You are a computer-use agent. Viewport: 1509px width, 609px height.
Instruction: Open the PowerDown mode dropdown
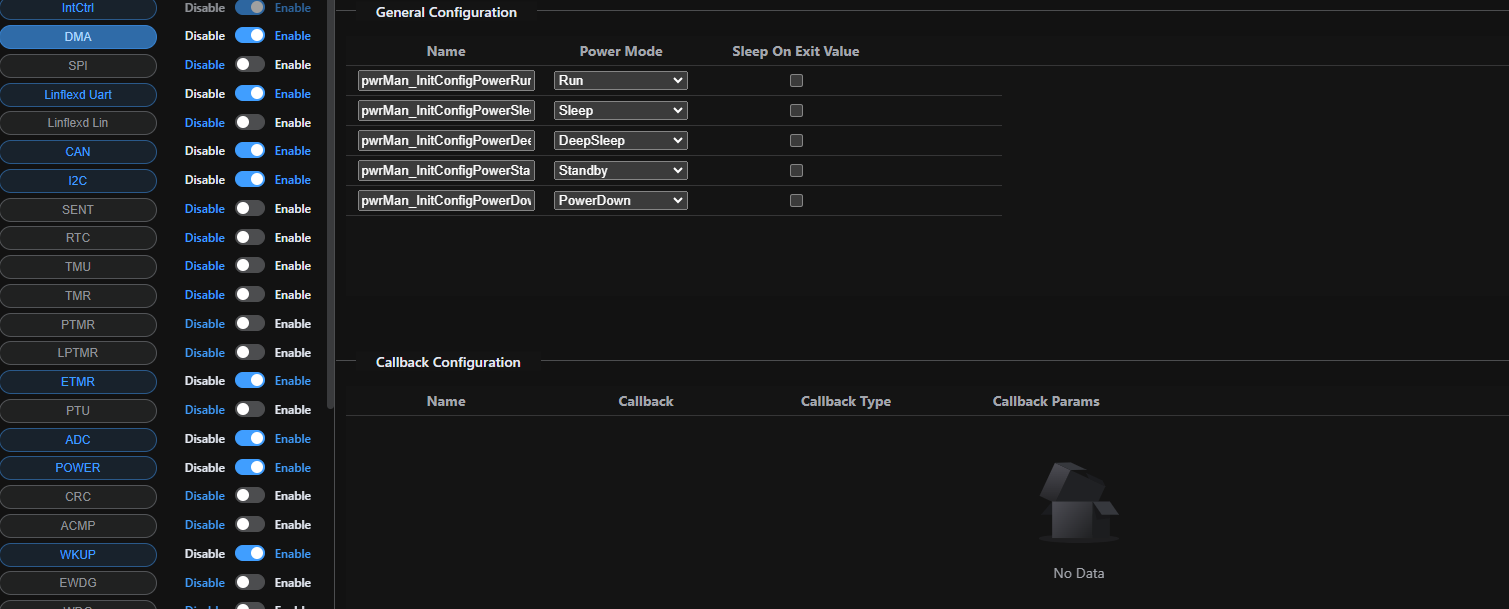click(620, 201)
